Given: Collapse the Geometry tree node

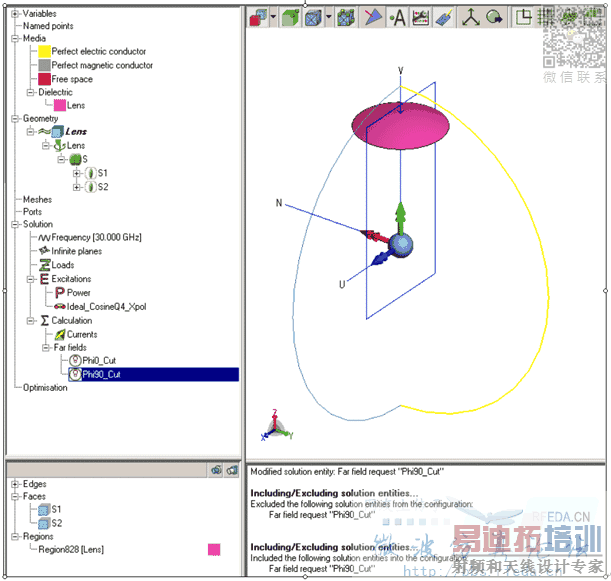Looking at the screenshot, I should [15, 118].
